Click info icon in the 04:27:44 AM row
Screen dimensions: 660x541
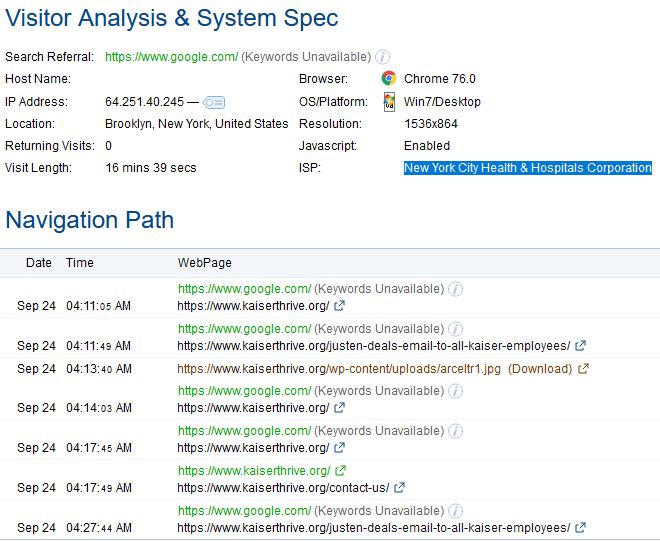[455, 511]
